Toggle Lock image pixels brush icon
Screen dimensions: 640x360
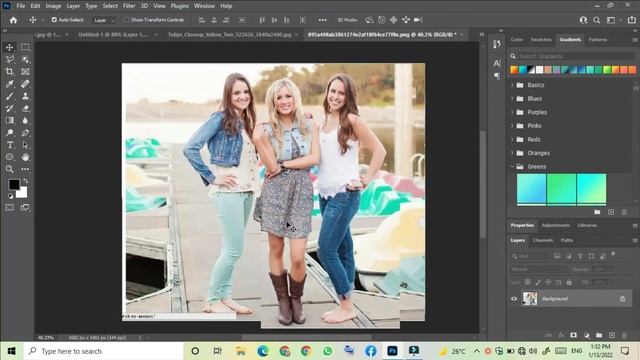538,282
